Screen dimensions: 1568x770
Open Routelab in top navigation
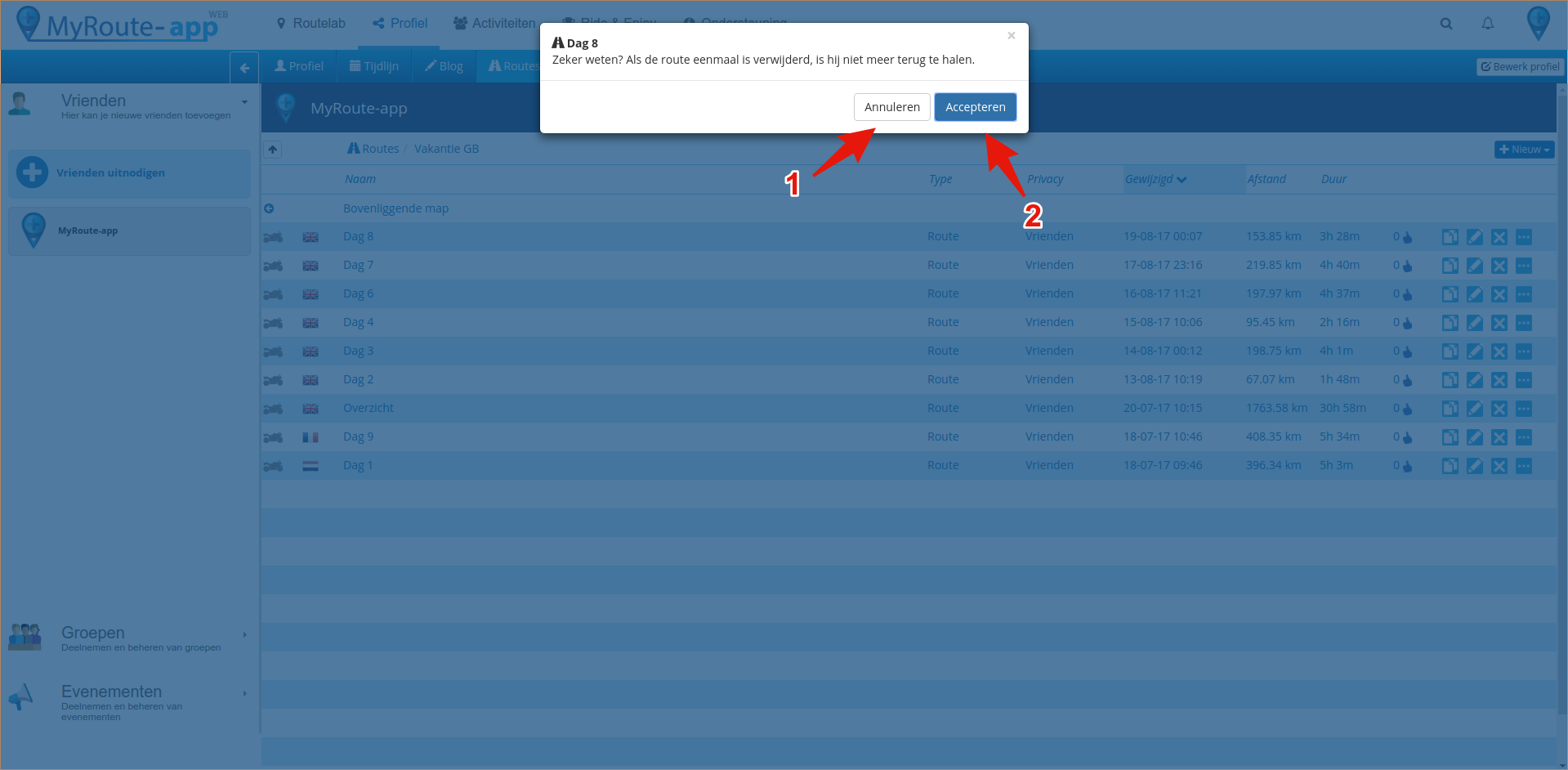(x=310, y=23)
